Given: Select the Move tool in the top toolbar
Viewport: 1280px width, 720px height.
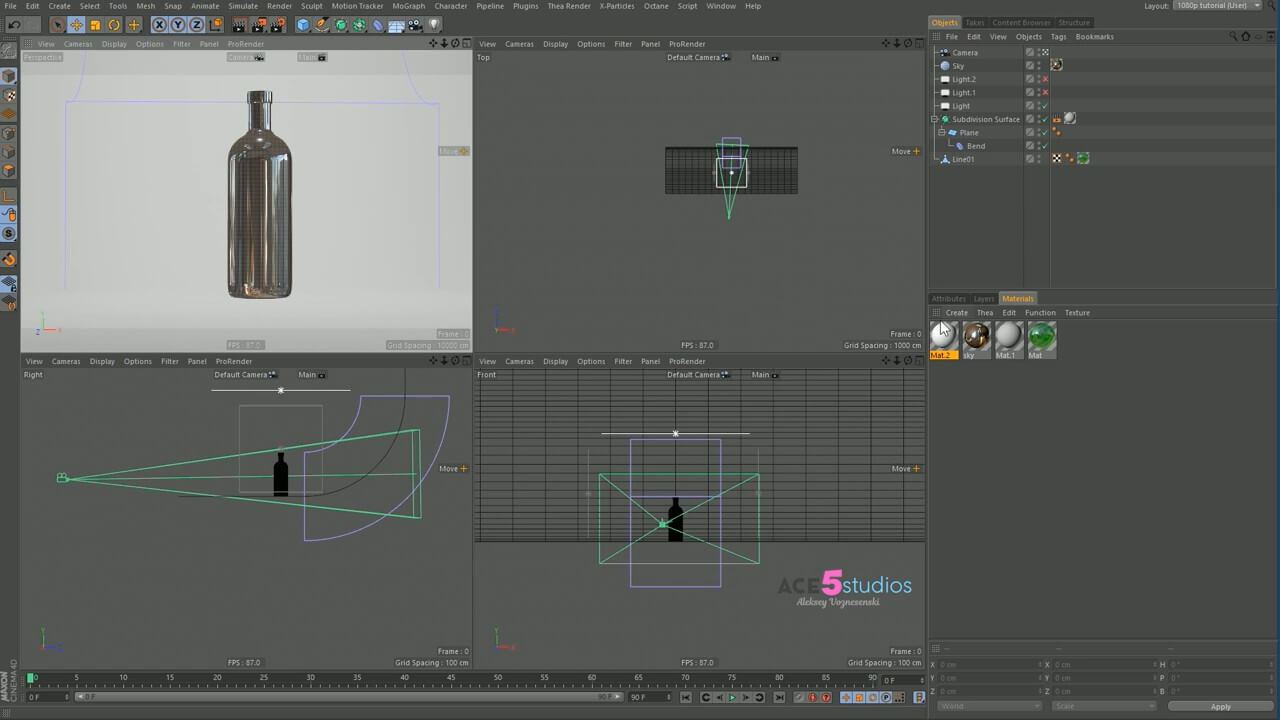Looking at the screenshot, I should tap(76, 25).
